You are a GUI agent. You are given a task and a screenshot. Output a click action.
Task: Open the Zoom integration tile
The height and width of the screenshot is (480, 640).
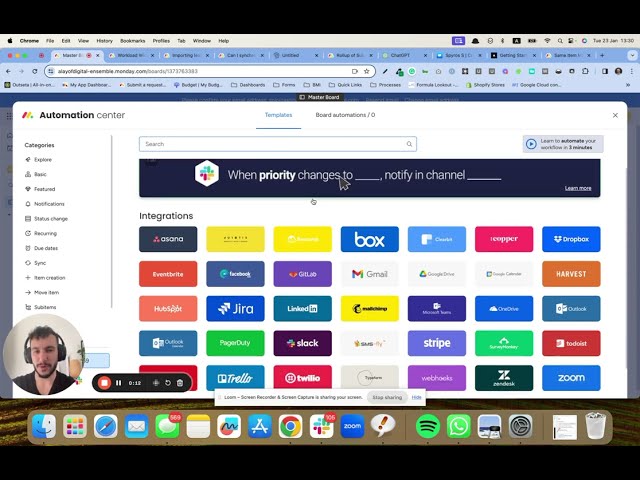point(571,378)
